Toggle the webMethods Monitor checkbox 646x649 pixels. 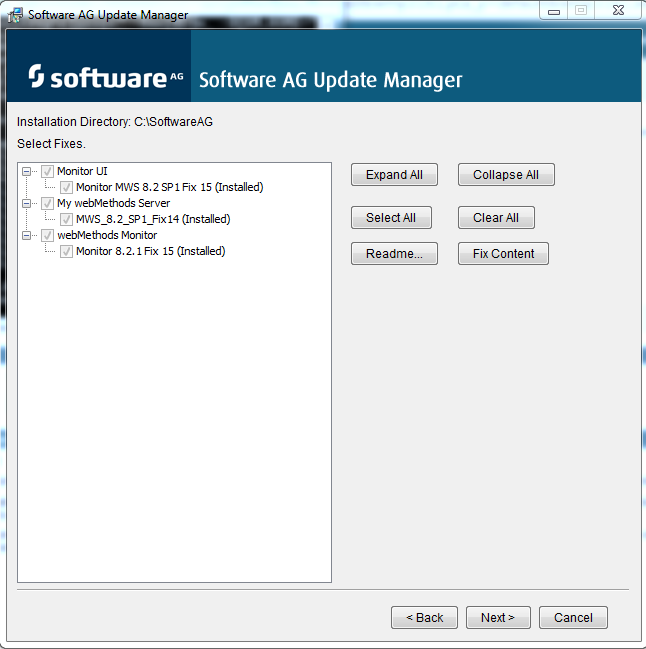pyautogui.click(x=47, y=236)
